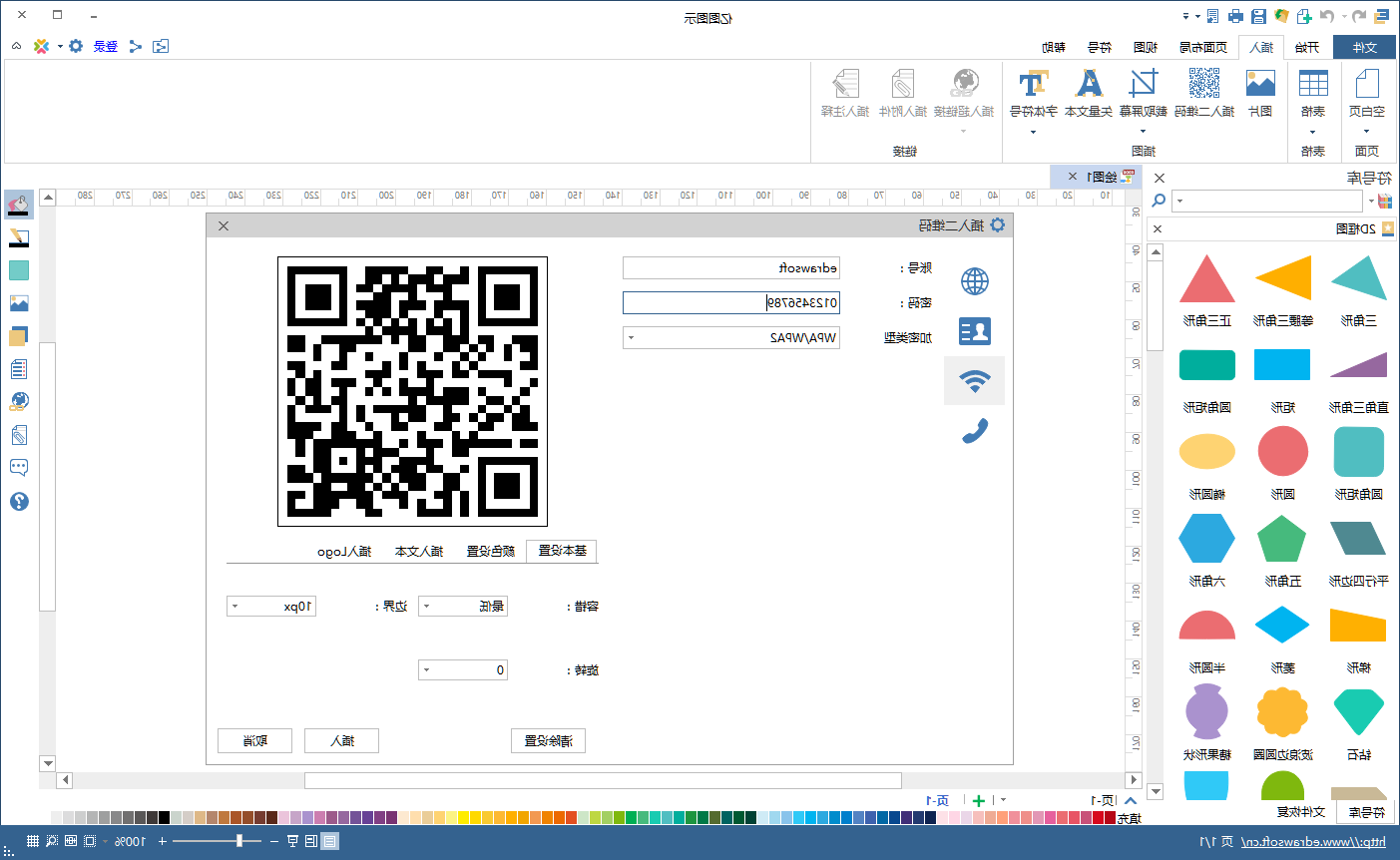The height and width of the screenshot is (860, 1400).
Task: Click the Login link
Action: point(106,46)
